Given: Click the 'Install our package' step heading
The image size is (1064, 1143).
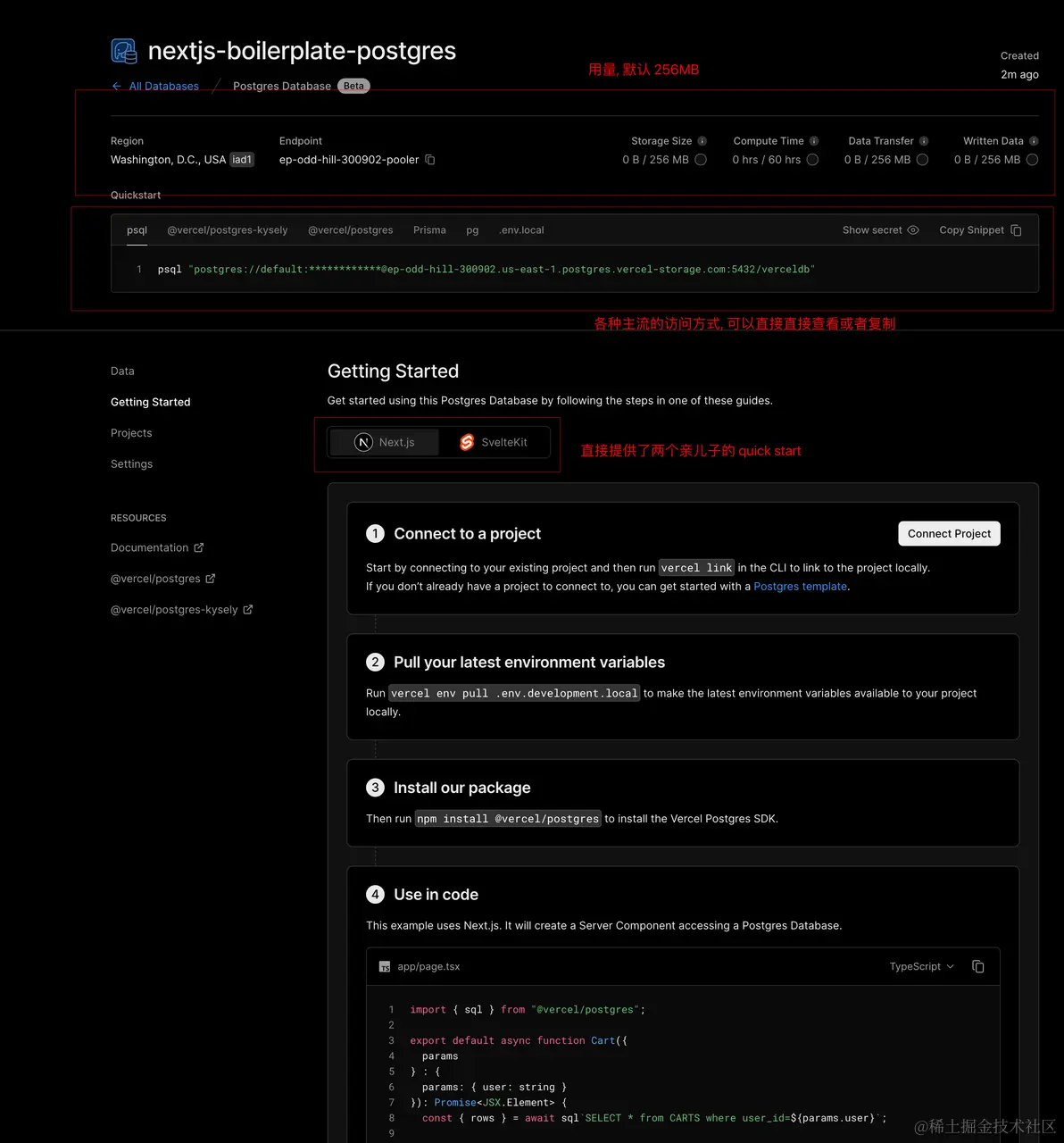Looking at the screenshot, I should pos(462,788).
